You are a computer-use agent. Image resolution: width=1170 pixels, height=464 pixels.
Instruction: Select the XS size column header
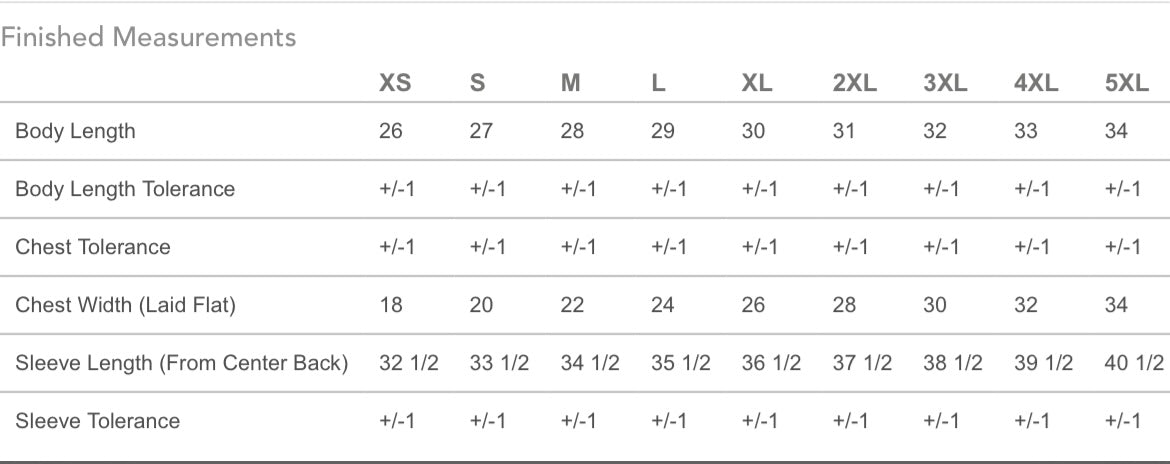pos(395,84)
